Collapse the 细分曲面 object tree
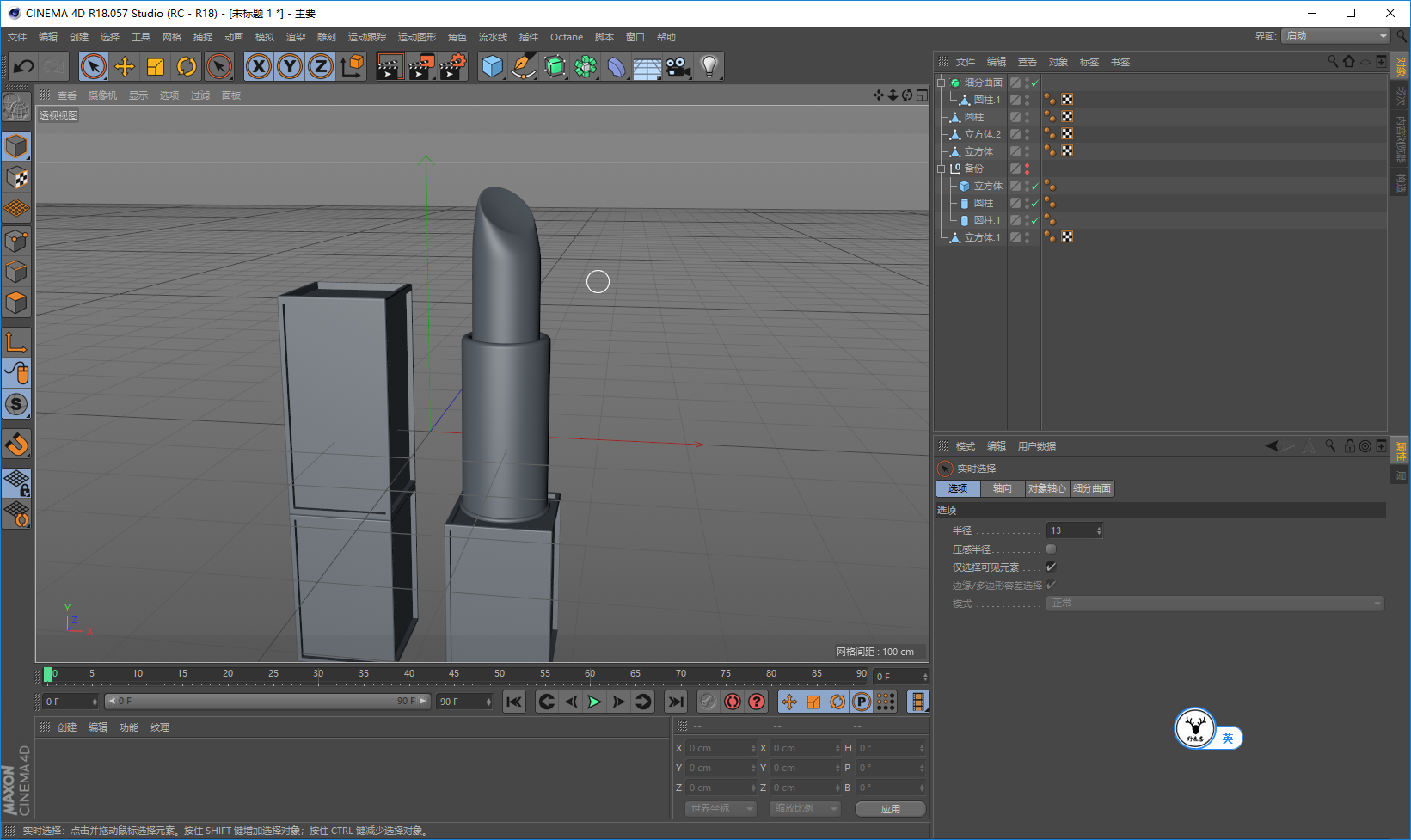The image size is (1411, 840). click(942, 83)
